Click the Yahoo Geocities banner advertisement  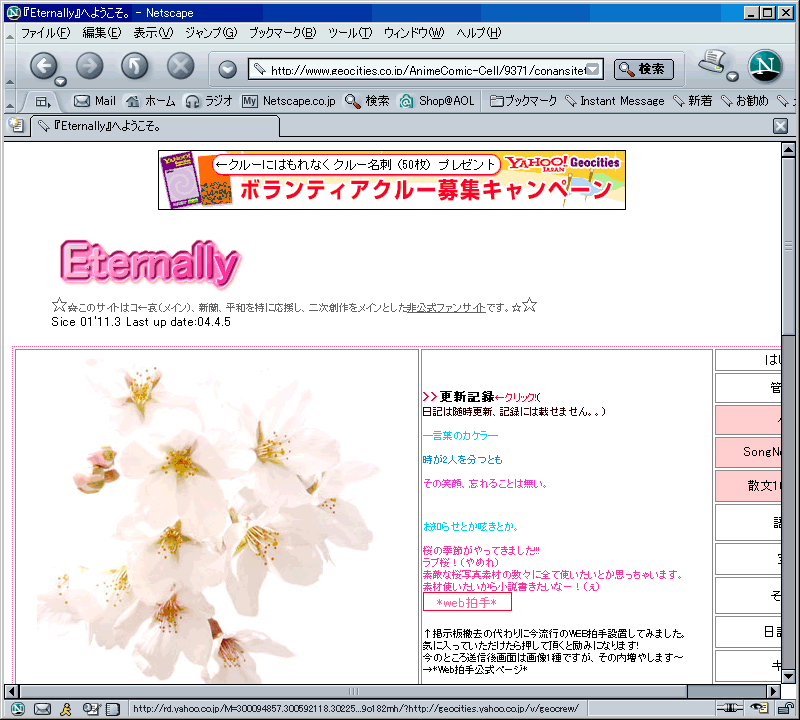click(392, 180)
